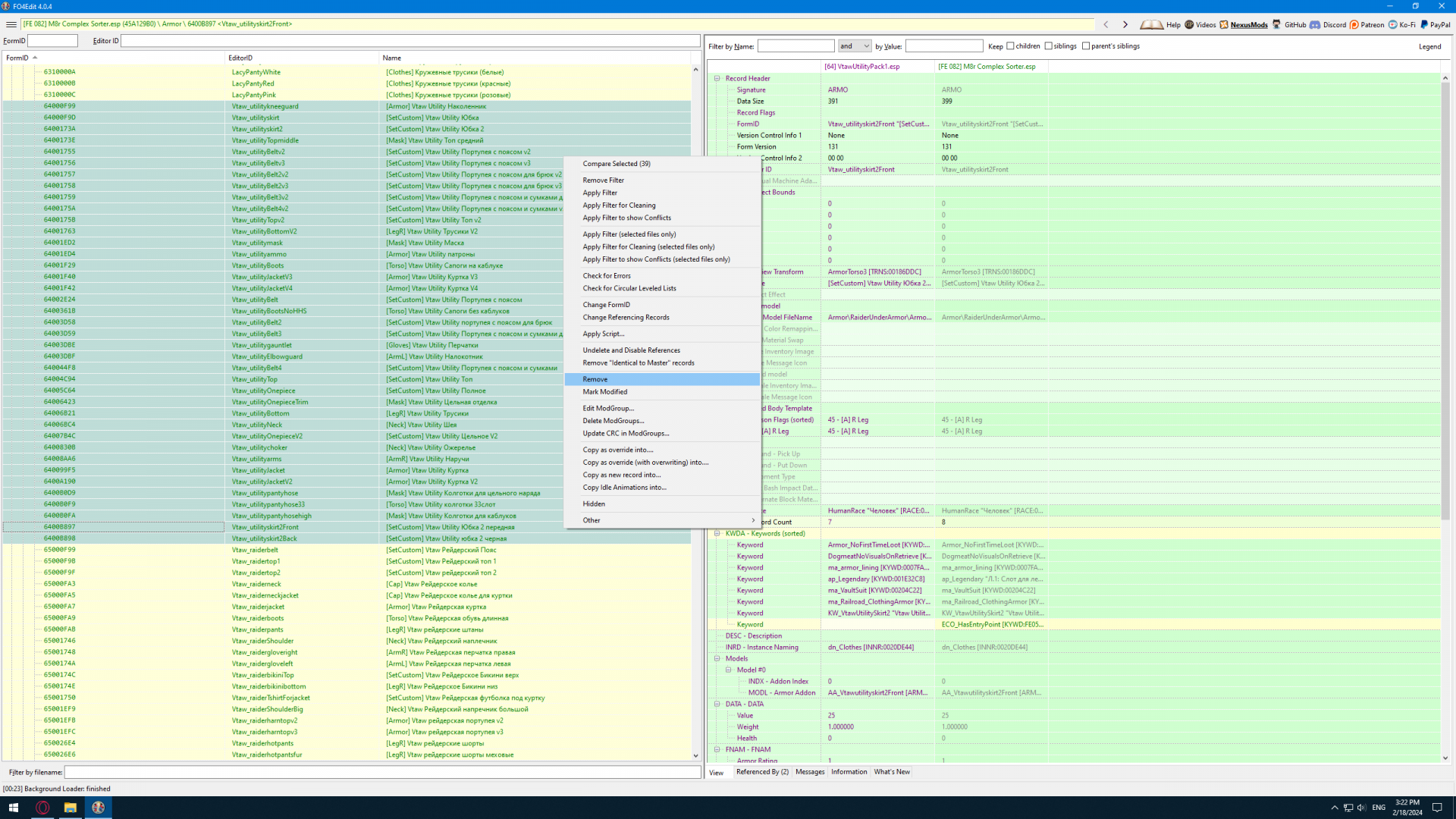The image size is (1456, 819).
Task: Click the Legend button
Action: (x=1429, y=46)
